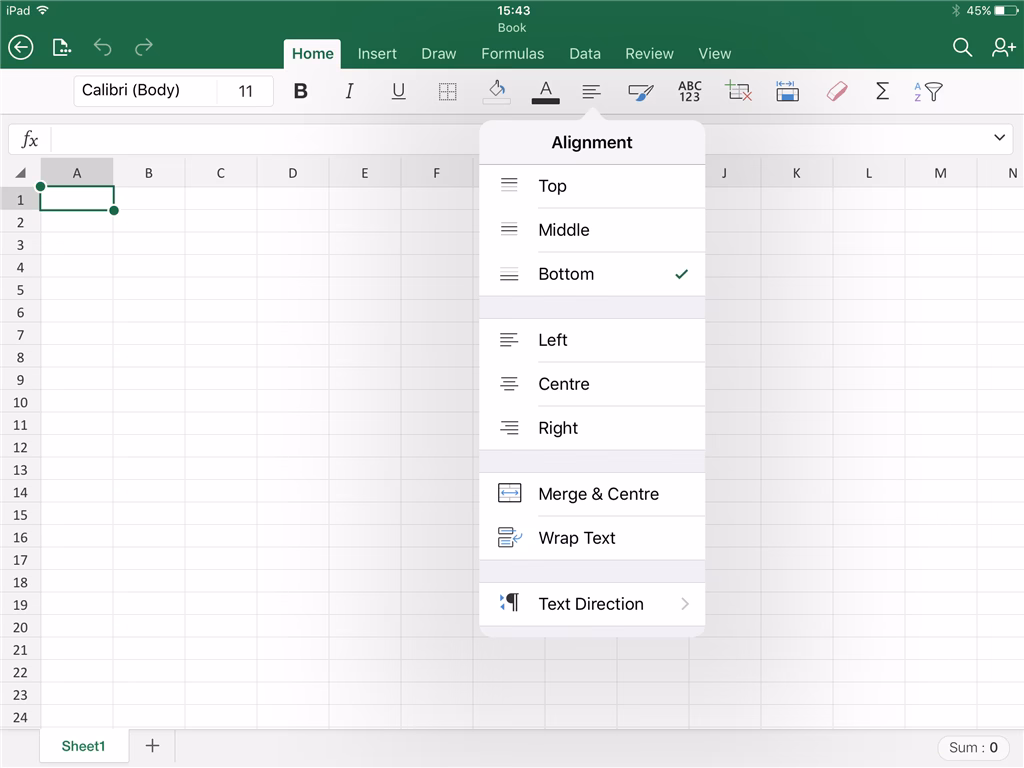Set vertical alignment to Top

click(554, 186)
